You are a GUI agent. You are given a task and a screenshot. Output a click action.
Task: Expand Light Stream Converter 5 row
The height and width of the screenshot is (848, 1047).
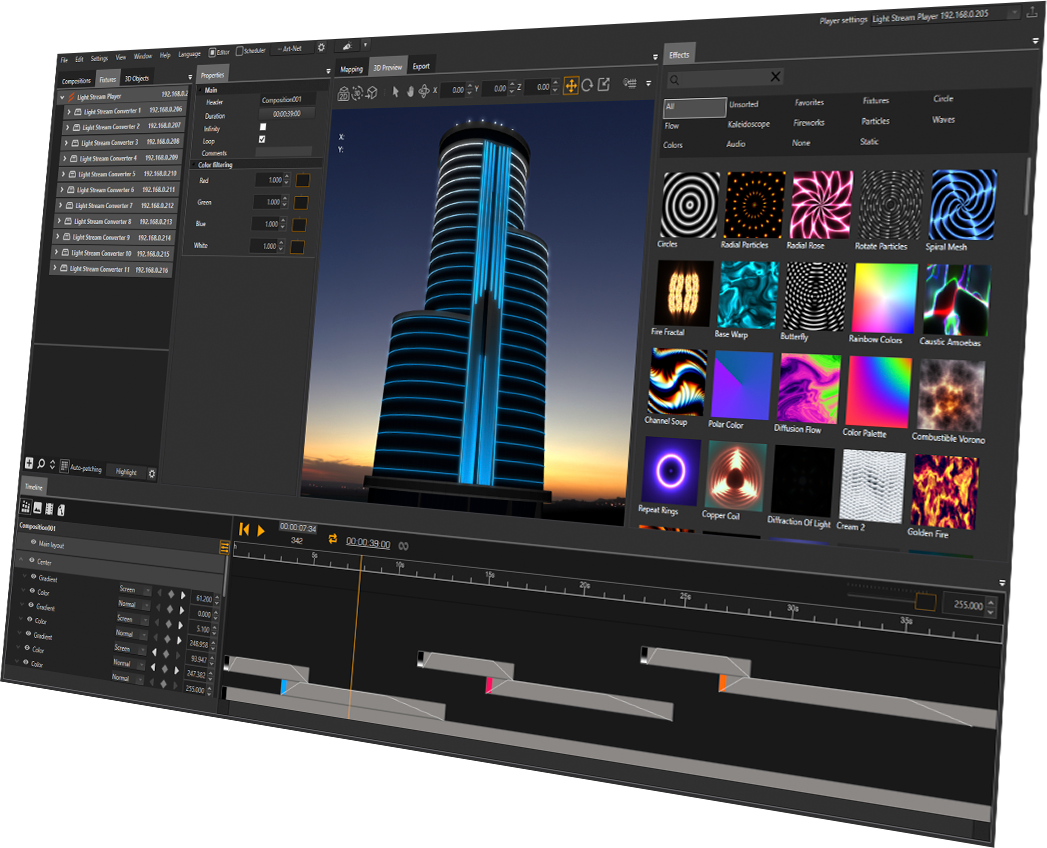pos(63,174)
